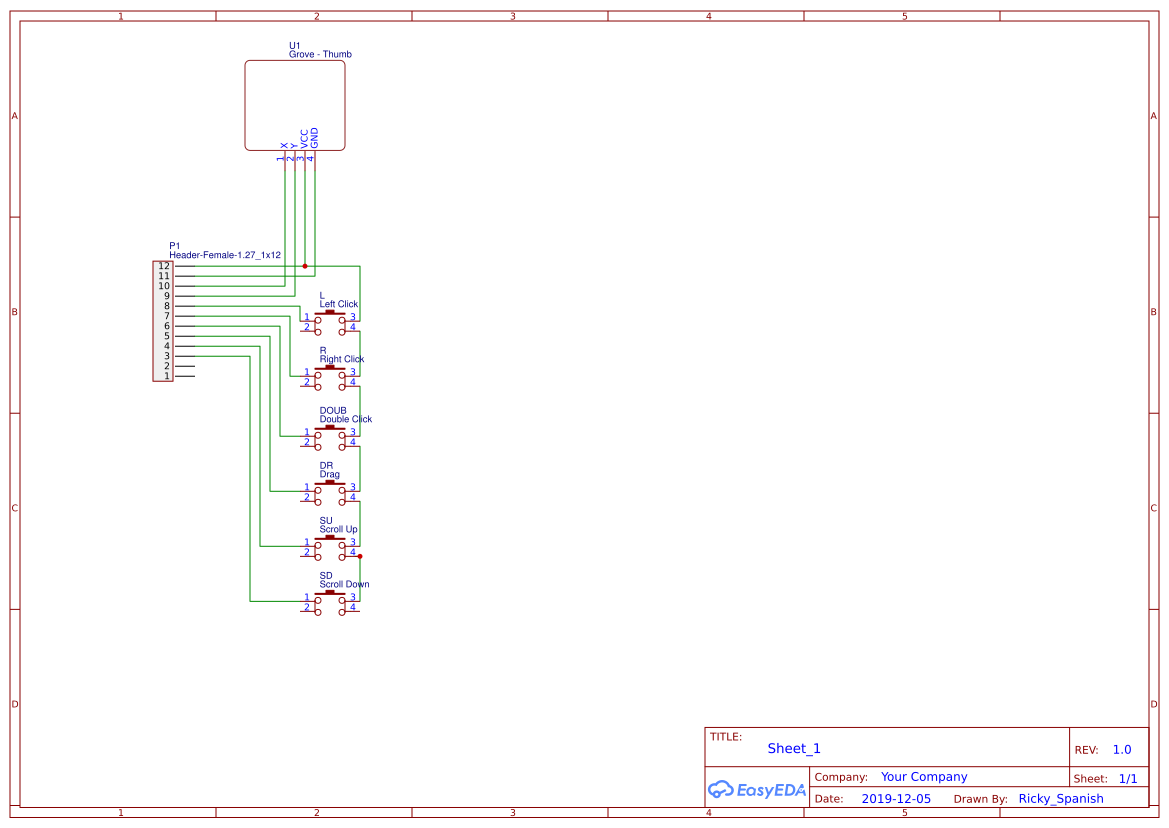Click the junction dot near the VCC wire
Screen dimensions: 1169x828
pos(305,266)
